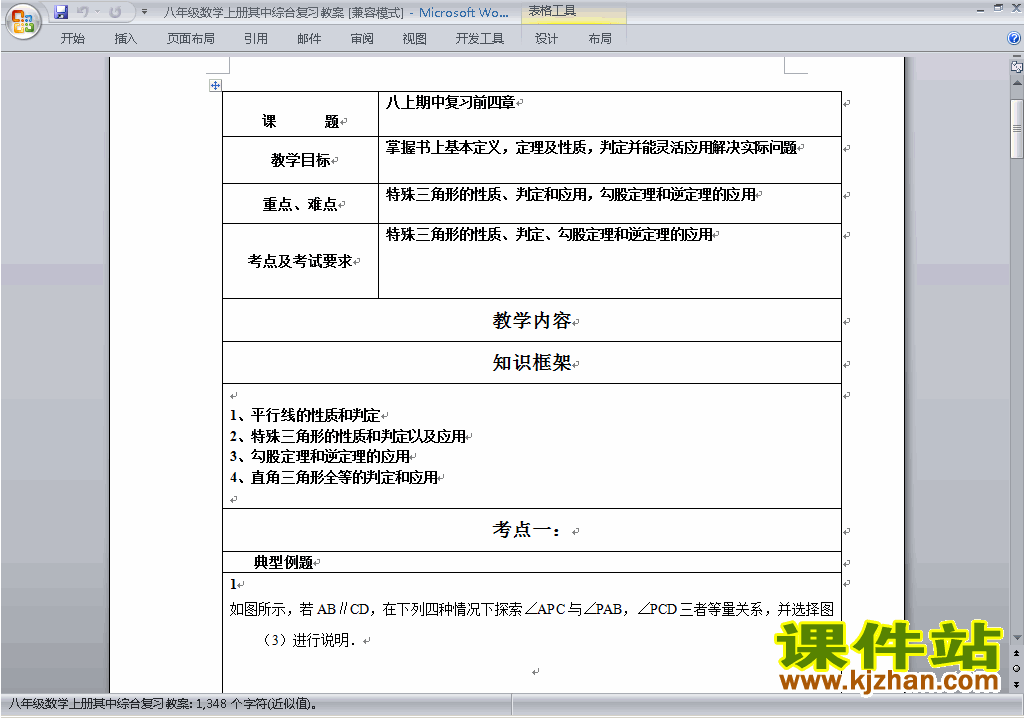Click the 知识框架 heading
The width and height of the screenshot is (1024, 718).
[x=532, y=363]
